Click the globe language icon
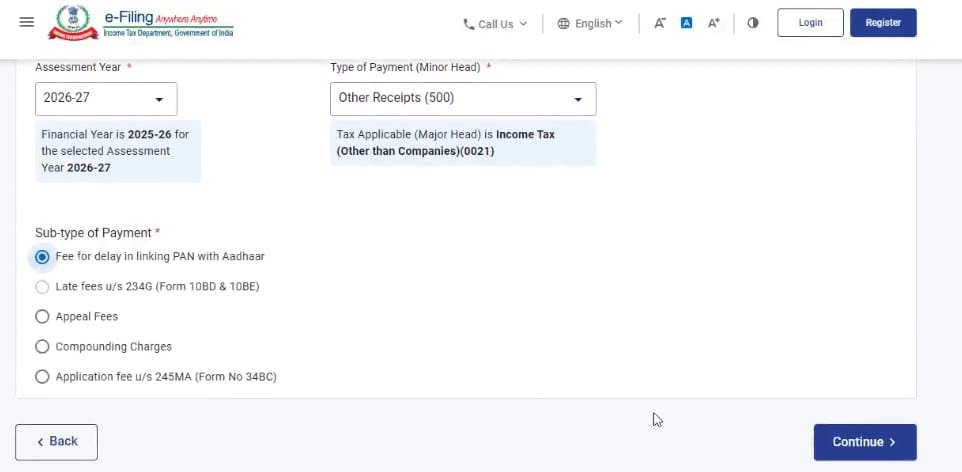Image resolution: width=962 pixels, height=472 pixels. (x=564, y=23)
